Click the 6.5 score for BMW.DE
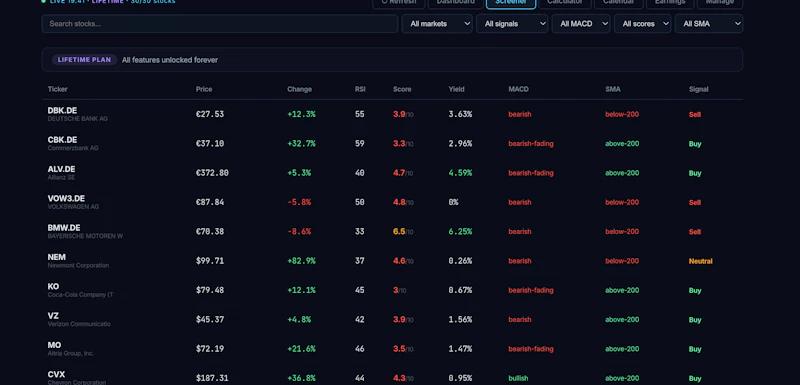The image size is (800, 385). click(399, 232)
